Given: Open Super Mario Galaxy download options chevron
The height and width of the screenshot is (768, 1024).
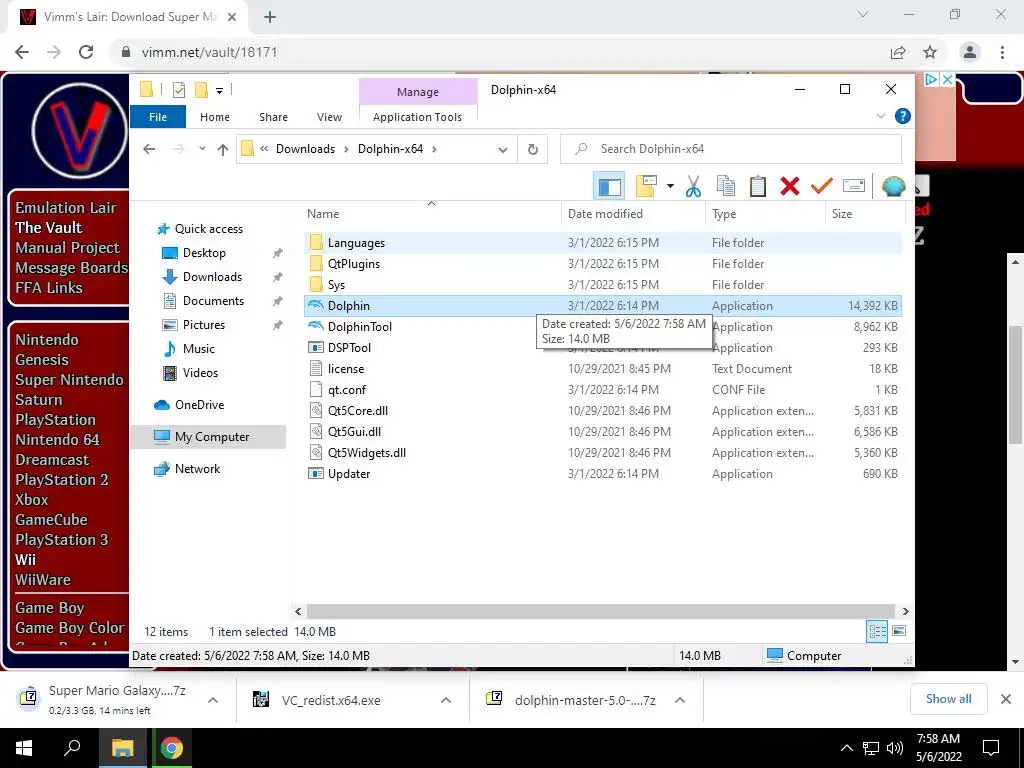Looking at the screenshot, I should pos(212,700).
